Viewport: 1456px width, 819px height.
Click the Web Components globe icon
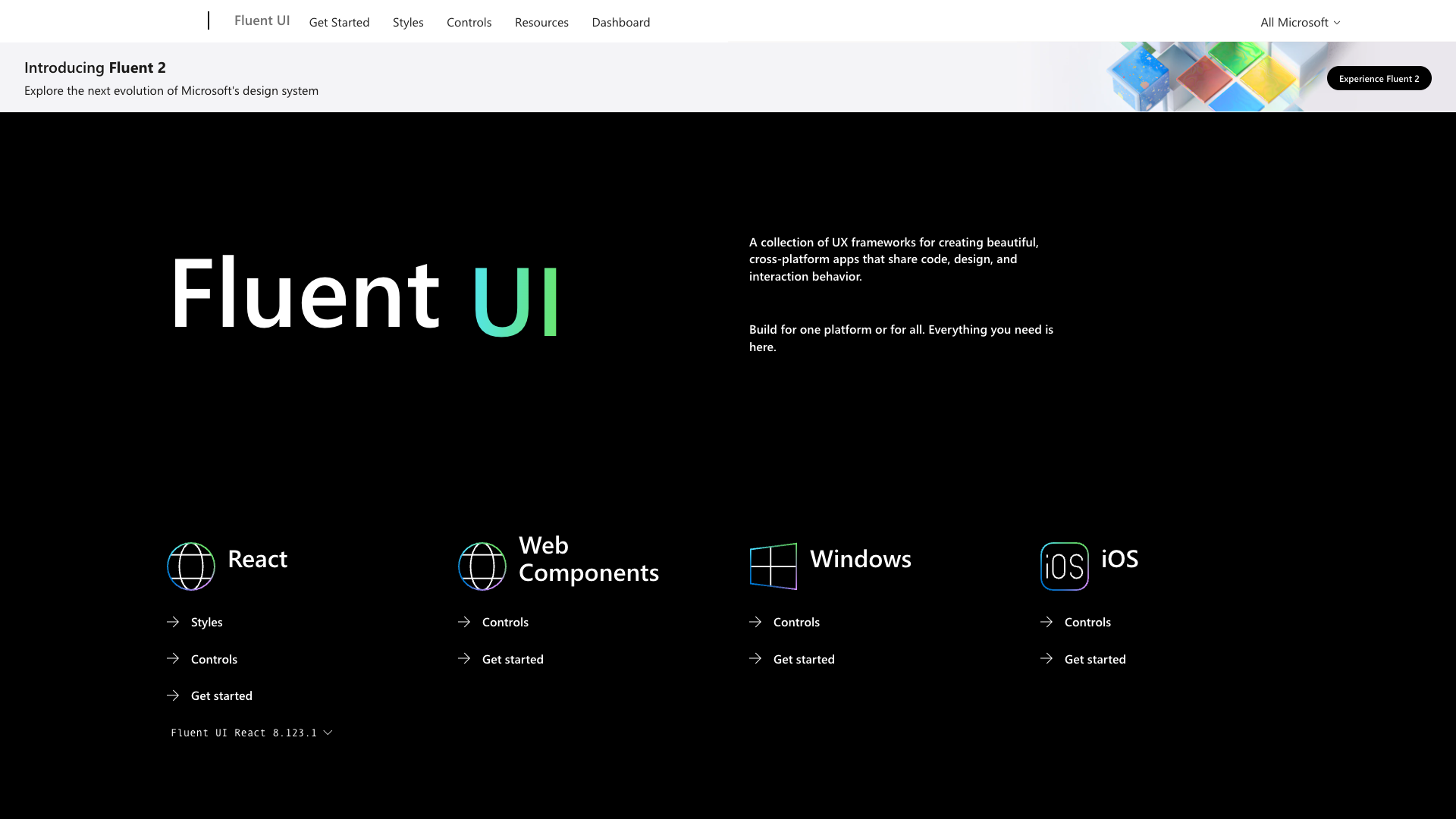[x=482, y=566]
